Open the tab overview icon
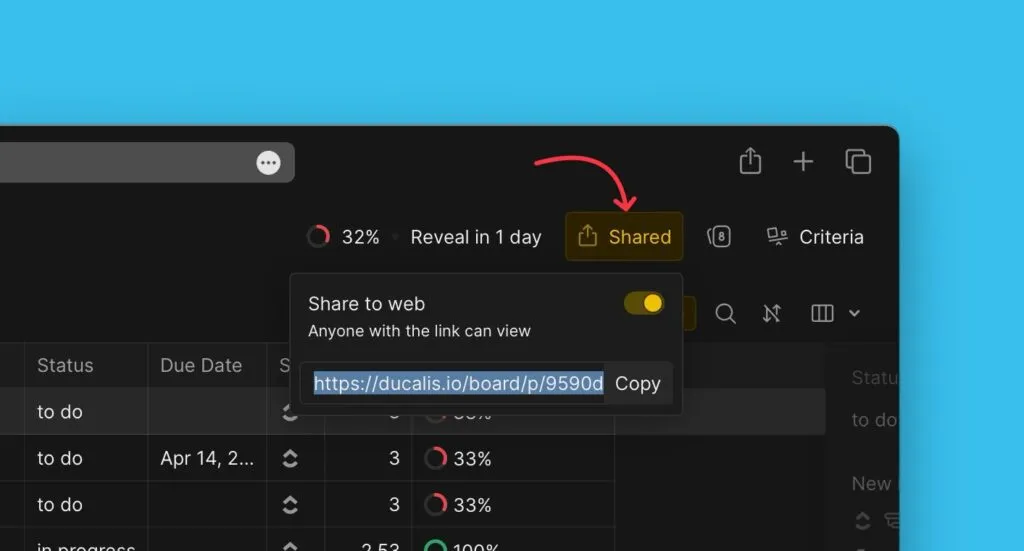1024x551 pixels. (858, 161)
